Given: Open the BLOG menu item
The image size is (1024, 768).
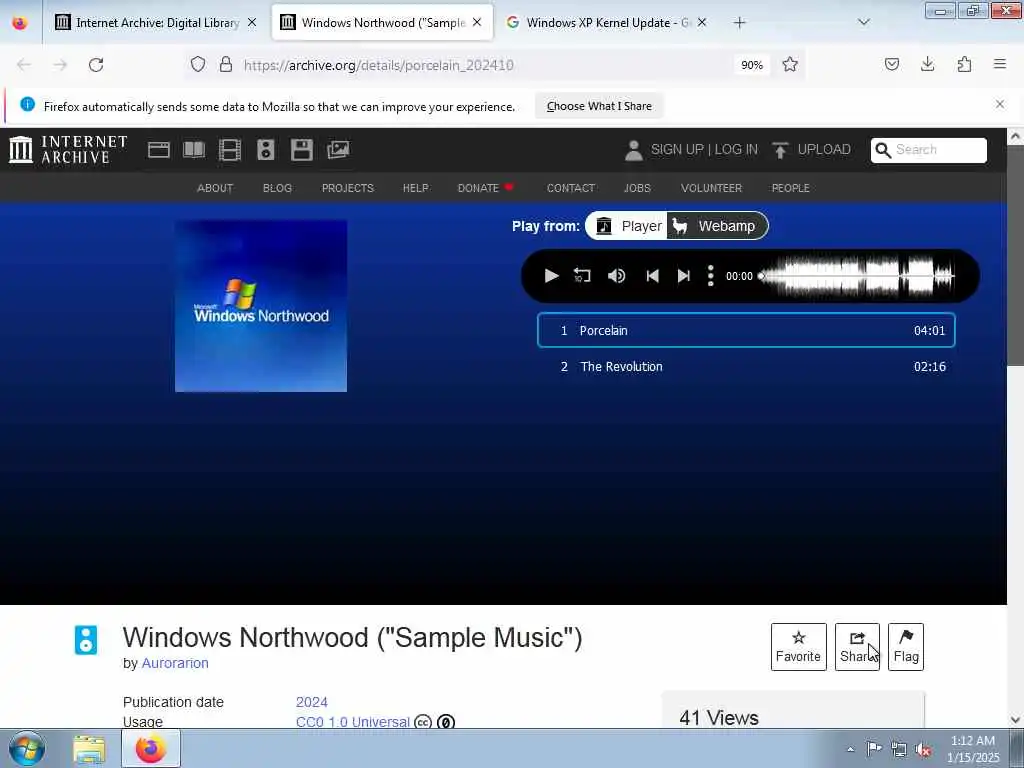Looking at the screenshot, I should click(277, 188).
